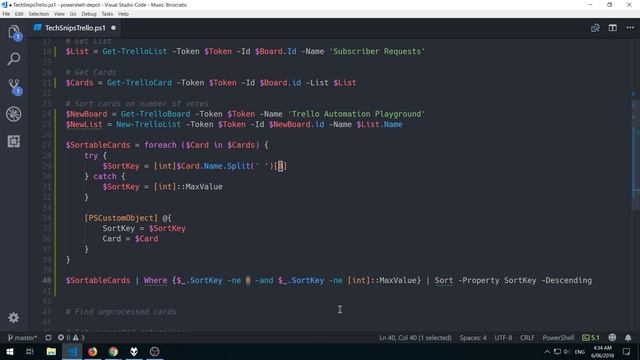Click the Synchronize Changes icon in status bar

point(48,338)
